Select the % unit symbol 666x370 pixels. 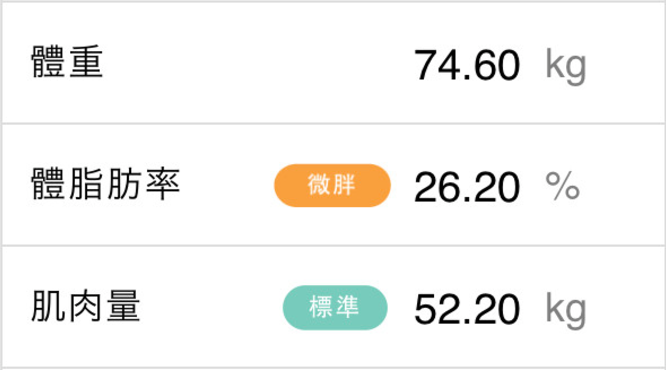click(563, 185)
